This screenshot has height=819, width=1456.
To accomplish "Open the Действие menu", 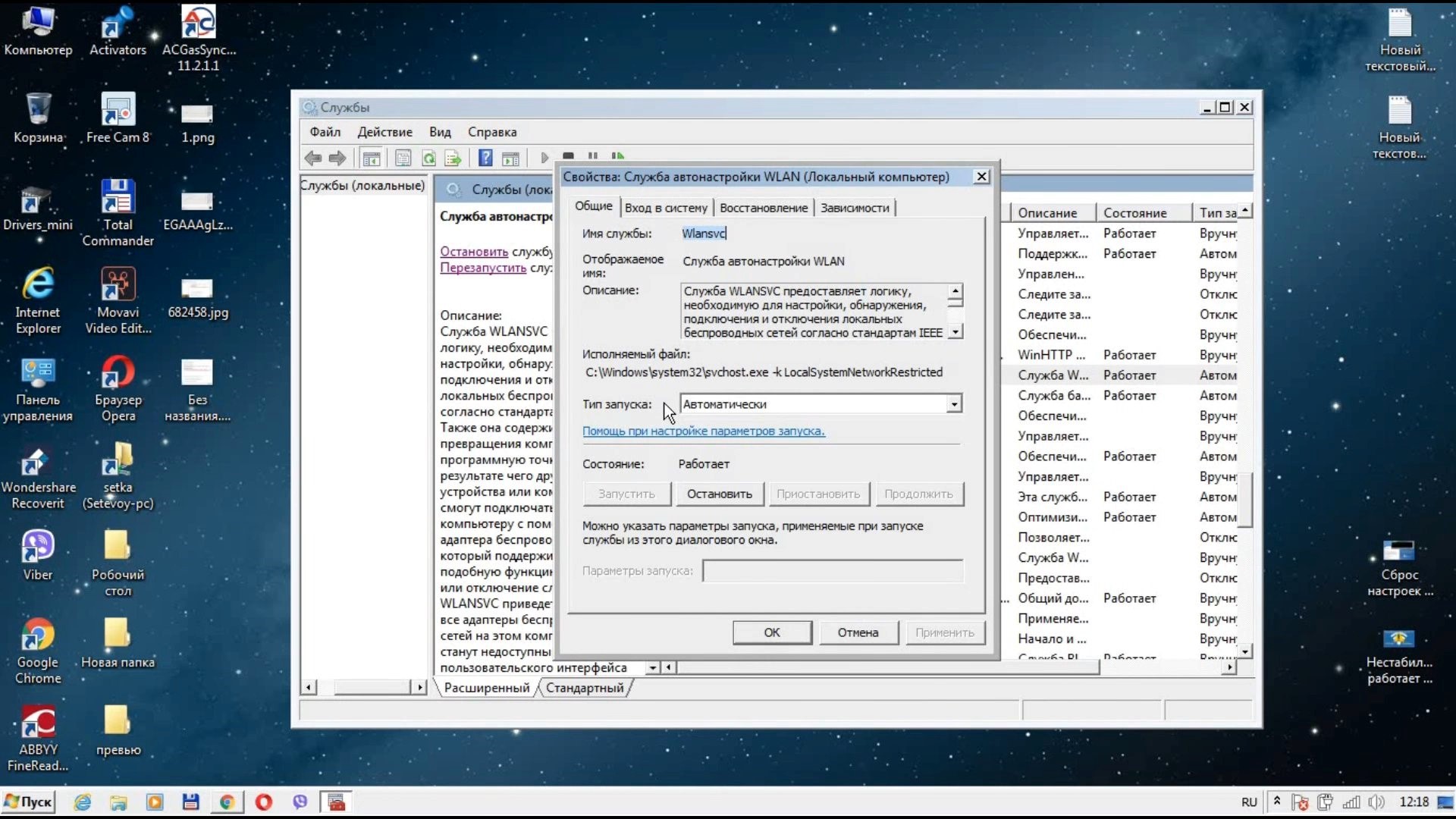I will point(384,132).
